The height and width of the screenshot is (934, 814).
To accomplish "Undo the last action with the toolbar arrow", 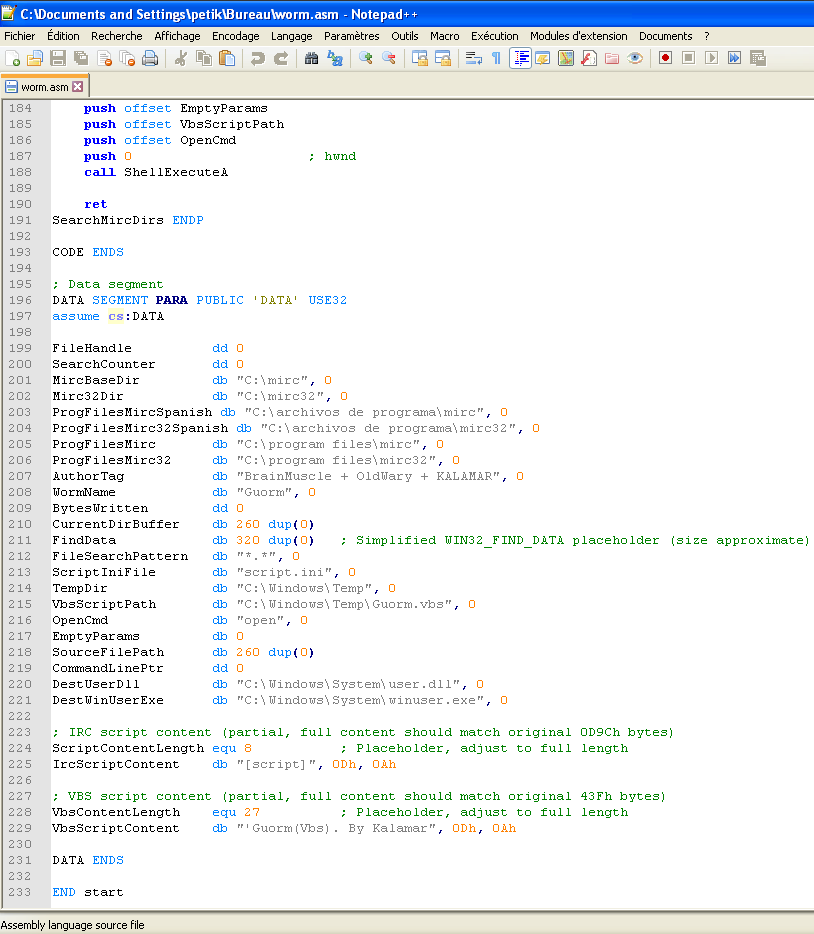I will tap(257, 58).
